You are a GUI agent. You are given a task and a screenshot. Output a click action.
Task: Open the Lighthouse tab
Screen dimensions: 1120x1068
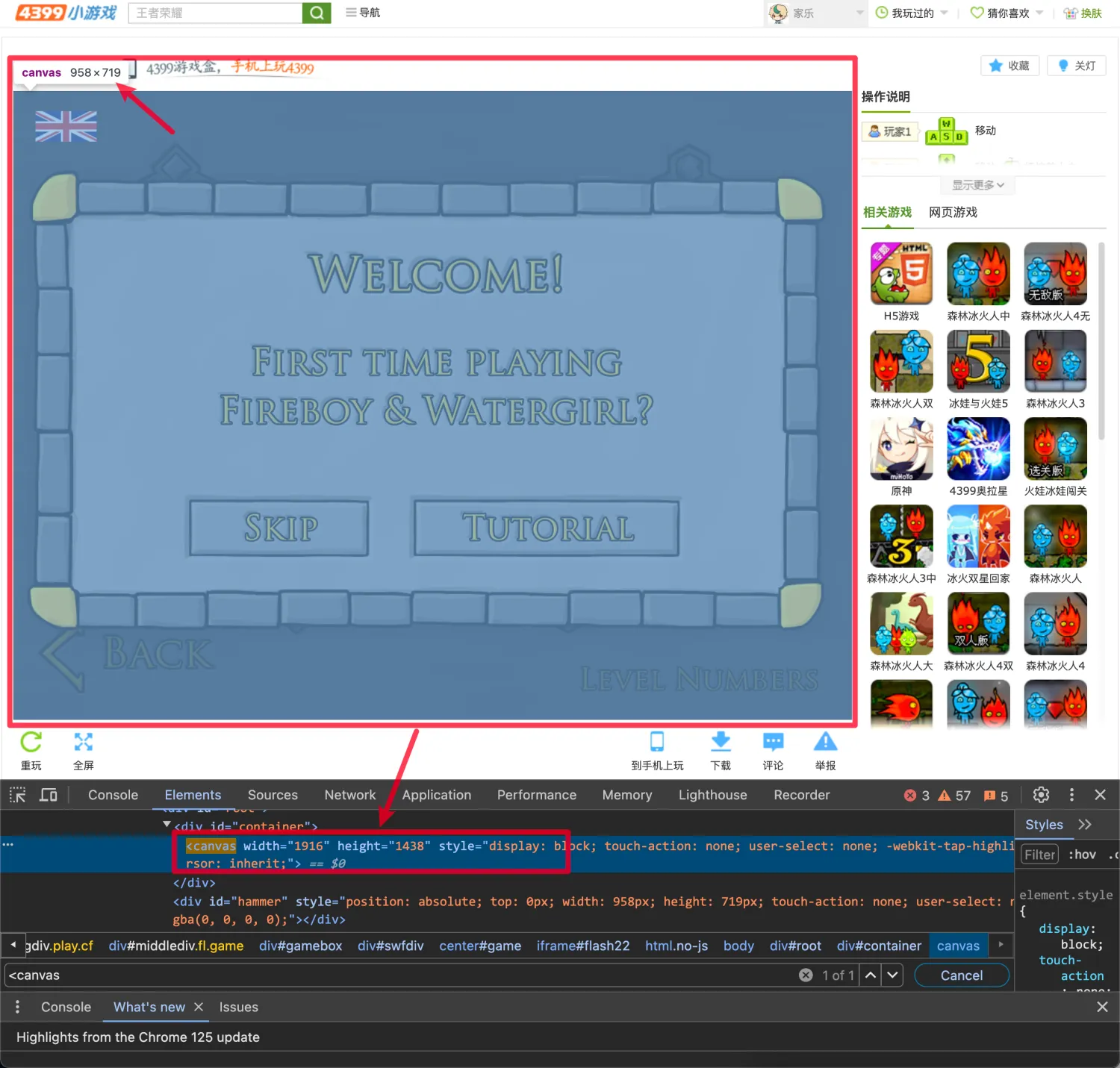712,795
